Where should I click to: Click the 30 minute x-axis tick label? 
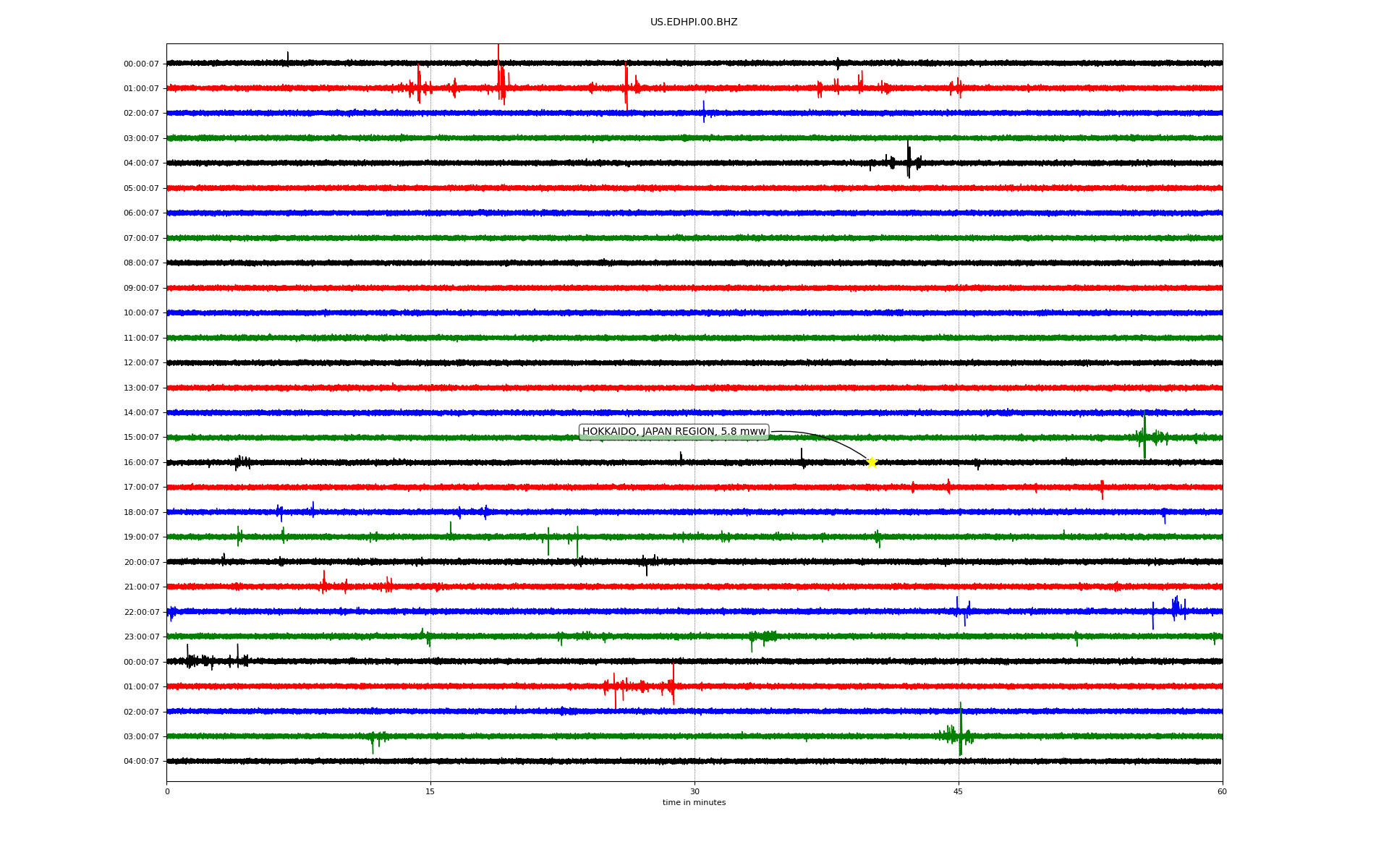pos(694,791)
